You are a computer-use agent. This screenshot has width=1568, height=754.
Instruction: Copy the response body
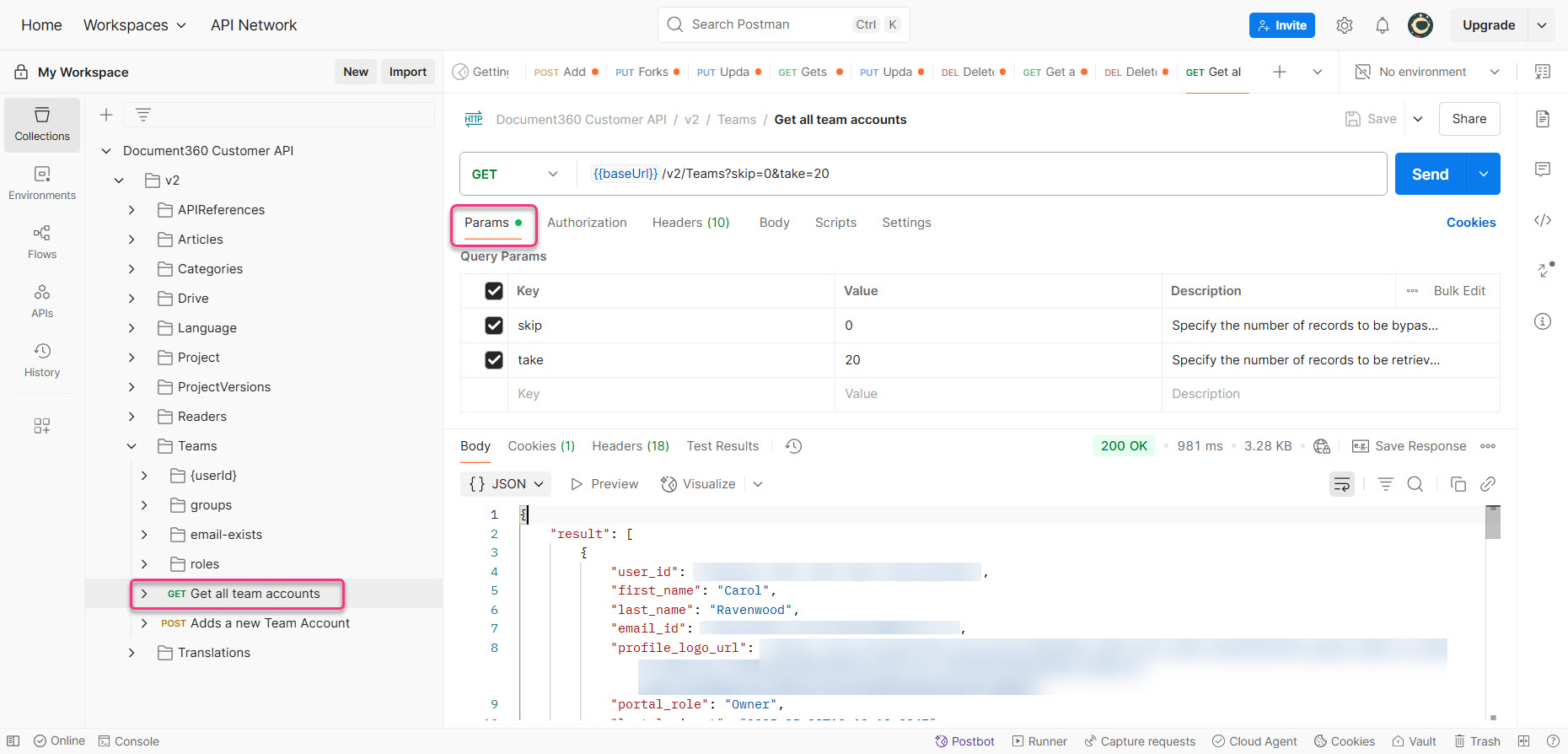(1458, 484)
